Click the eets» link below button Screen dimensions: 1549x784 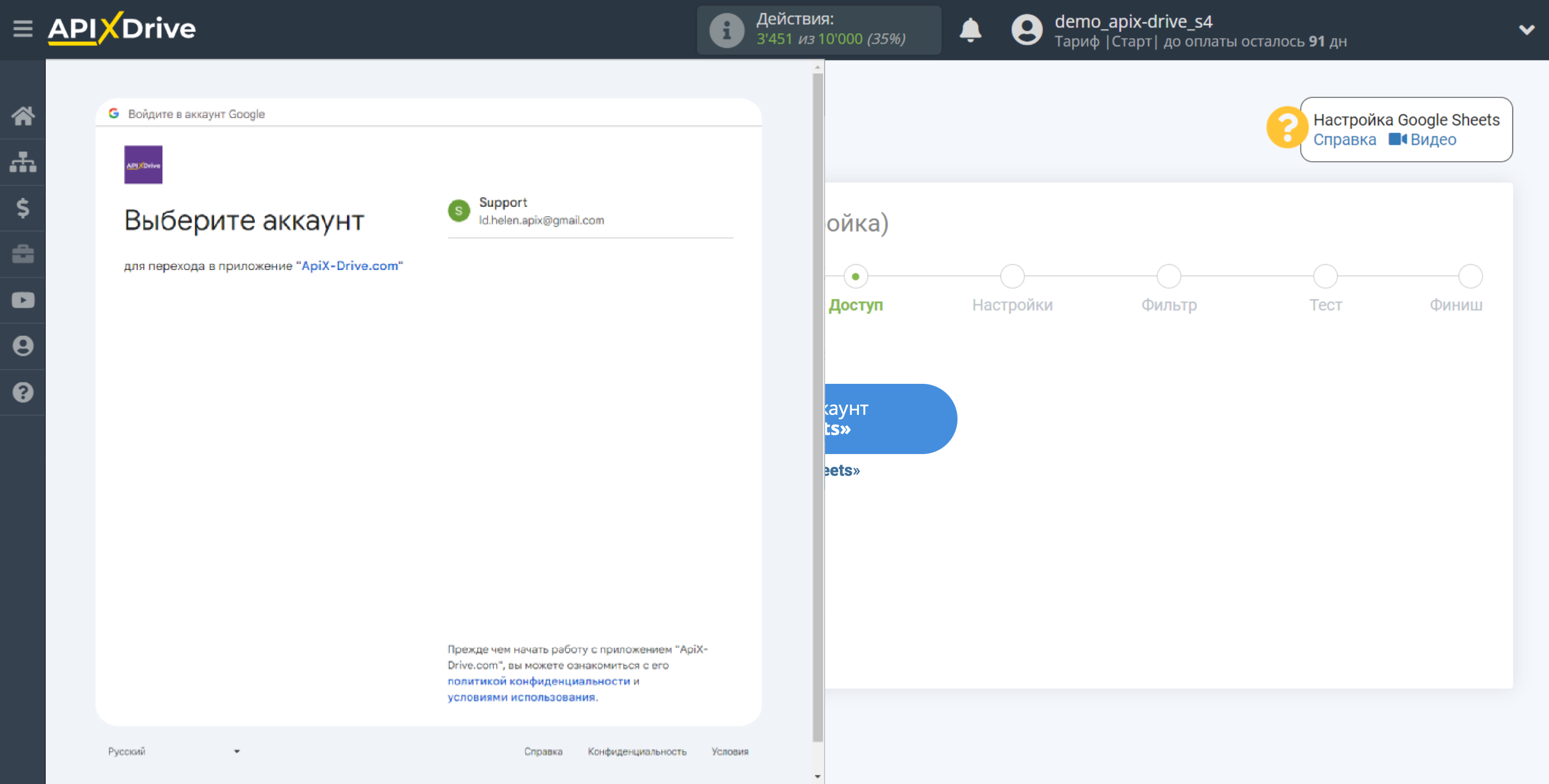pyautogui.click(x=842, y=470)
